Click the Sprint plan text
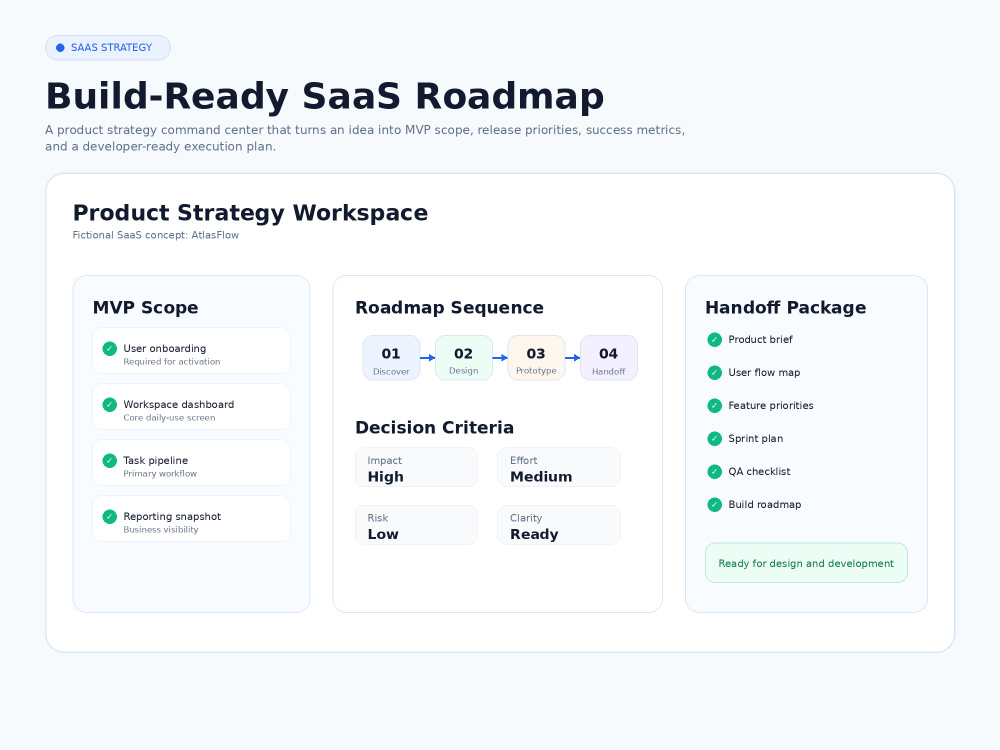Image resolution: width=1000 pixels, height=750 pixels. tap(756, 439)
